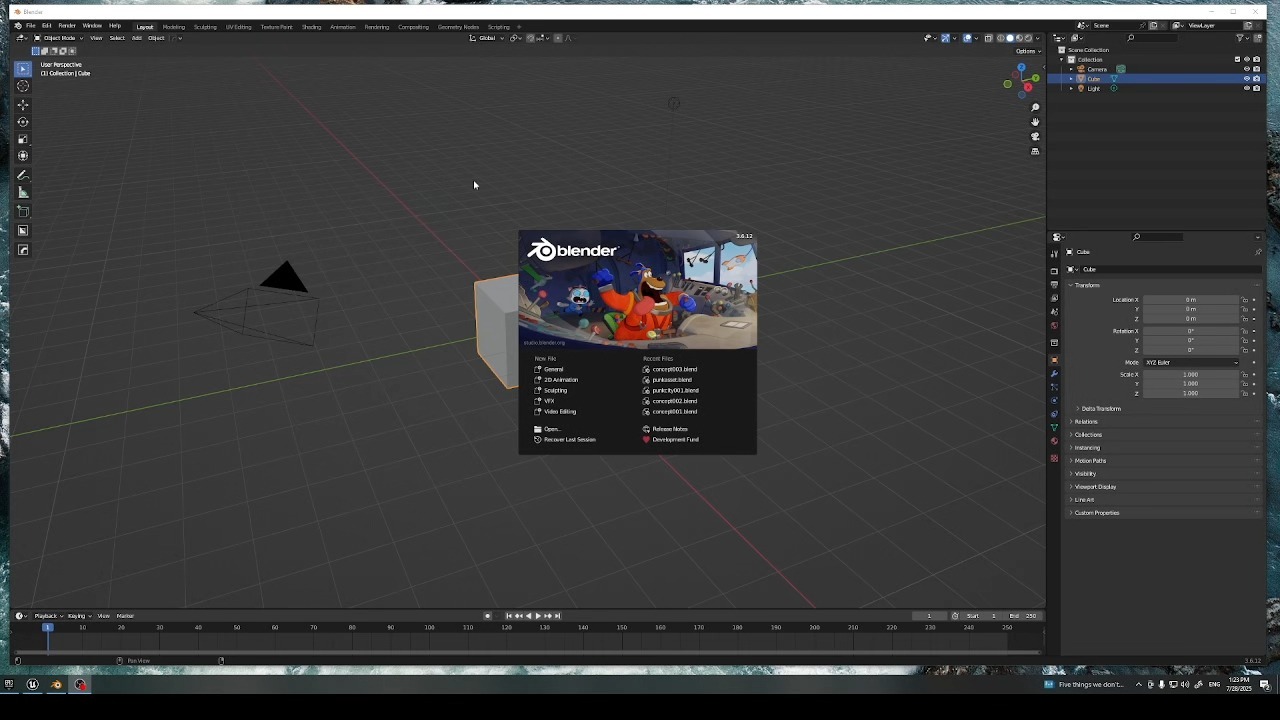
Task: Pick the Move tool
Action: pyautogui.click(x=23, y=105)
